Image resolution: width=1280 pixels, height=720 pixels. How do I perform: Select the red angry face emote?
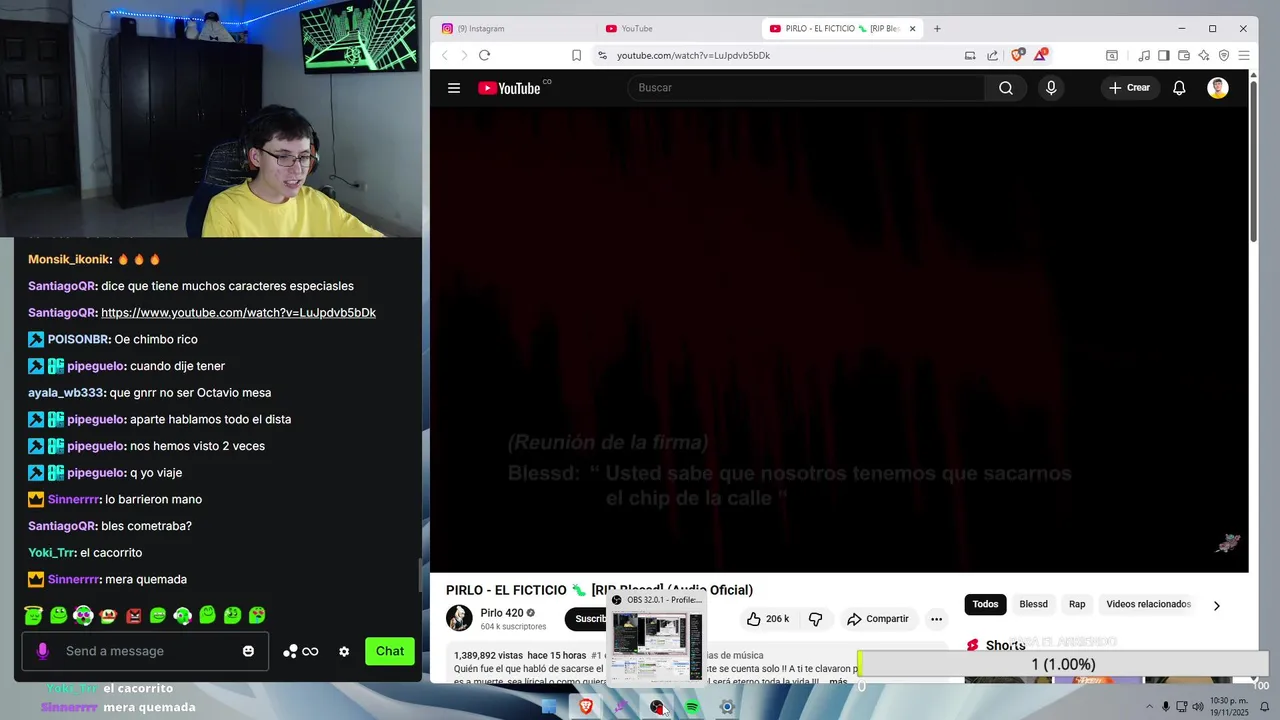point(133,615)
